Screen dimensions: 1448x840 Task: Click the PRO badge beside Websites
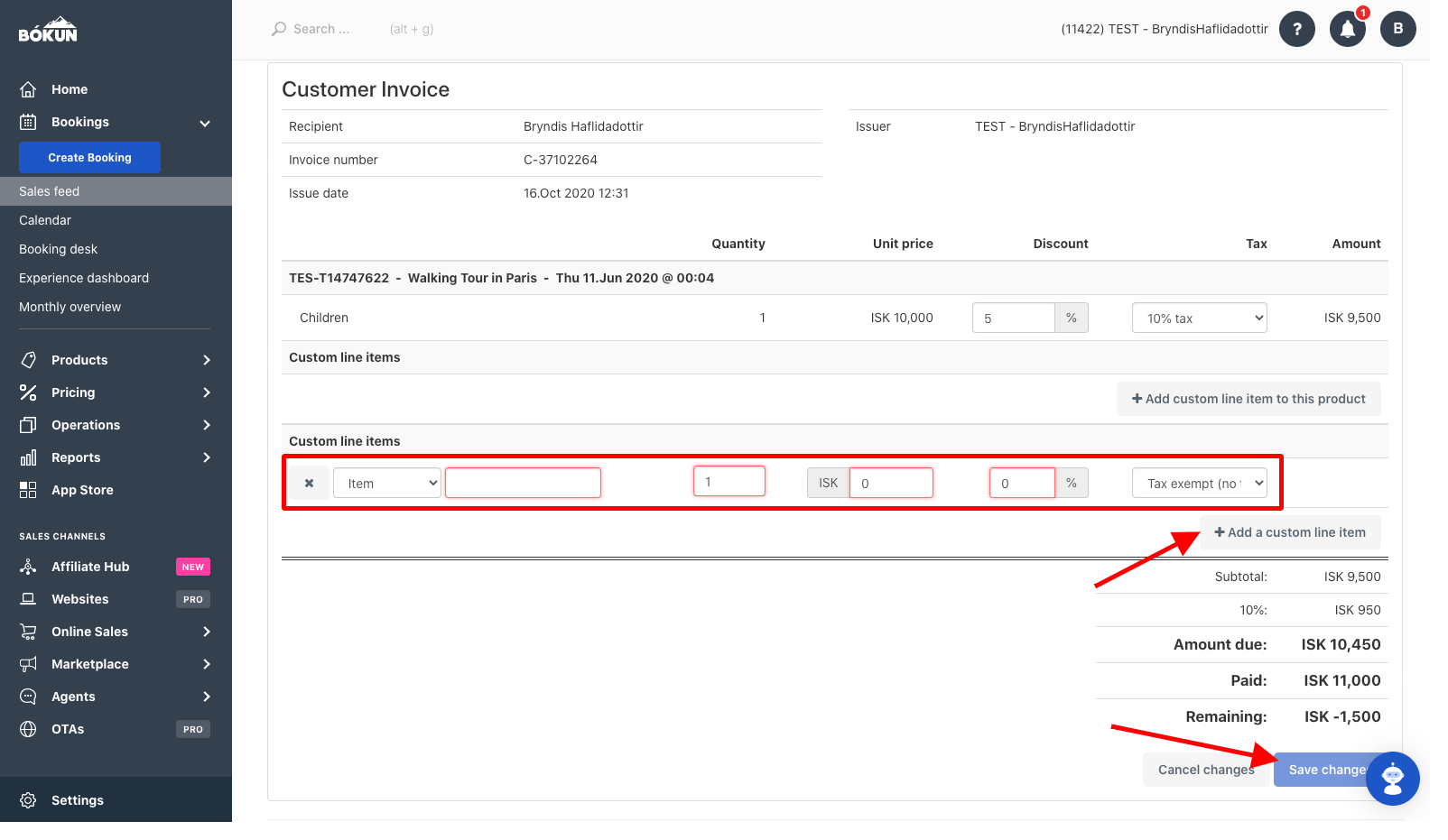click(x=193, y=599)
